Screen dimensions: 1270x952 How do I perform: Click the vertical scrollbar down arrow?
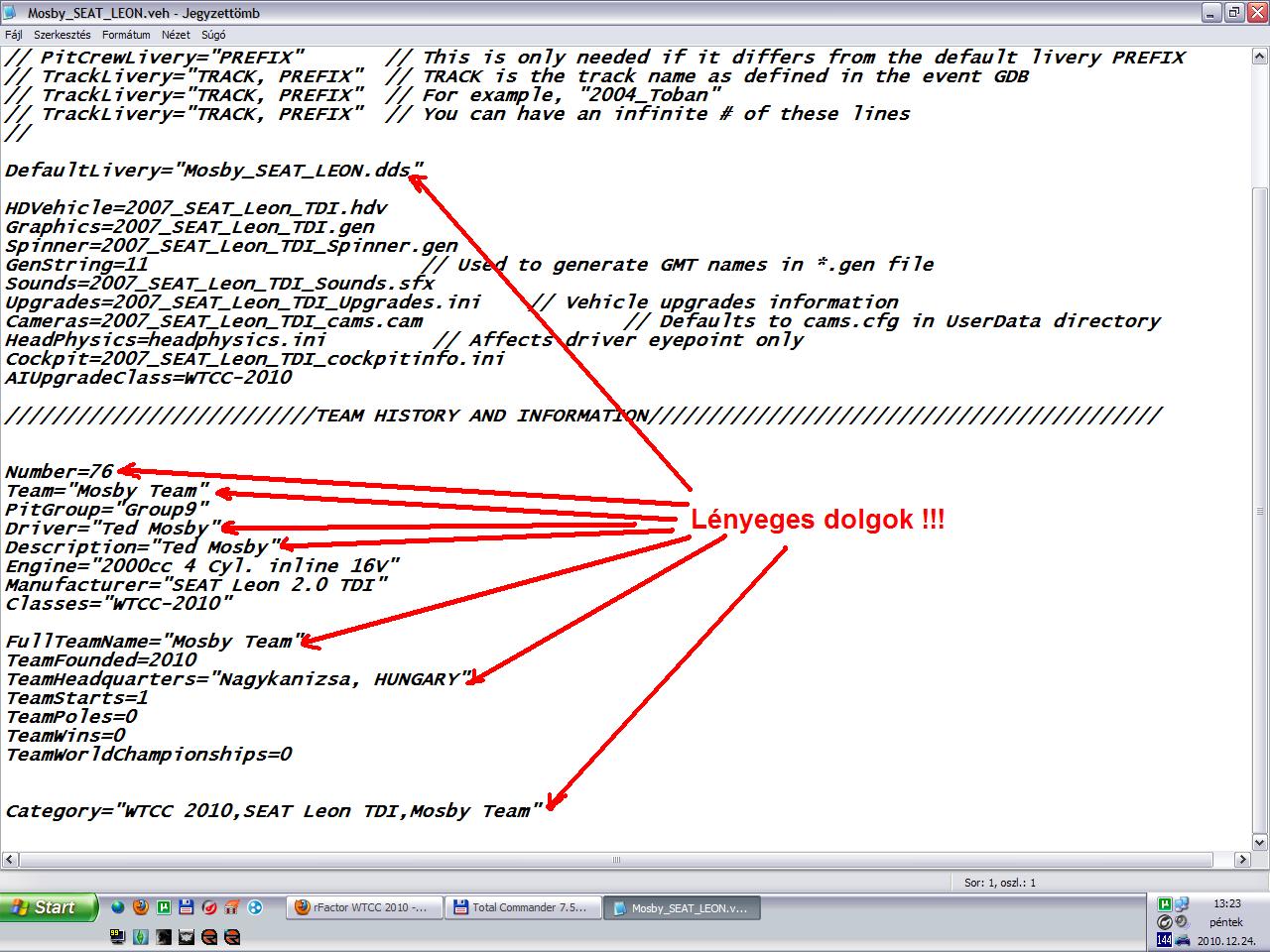click(x=1260, y=842)
